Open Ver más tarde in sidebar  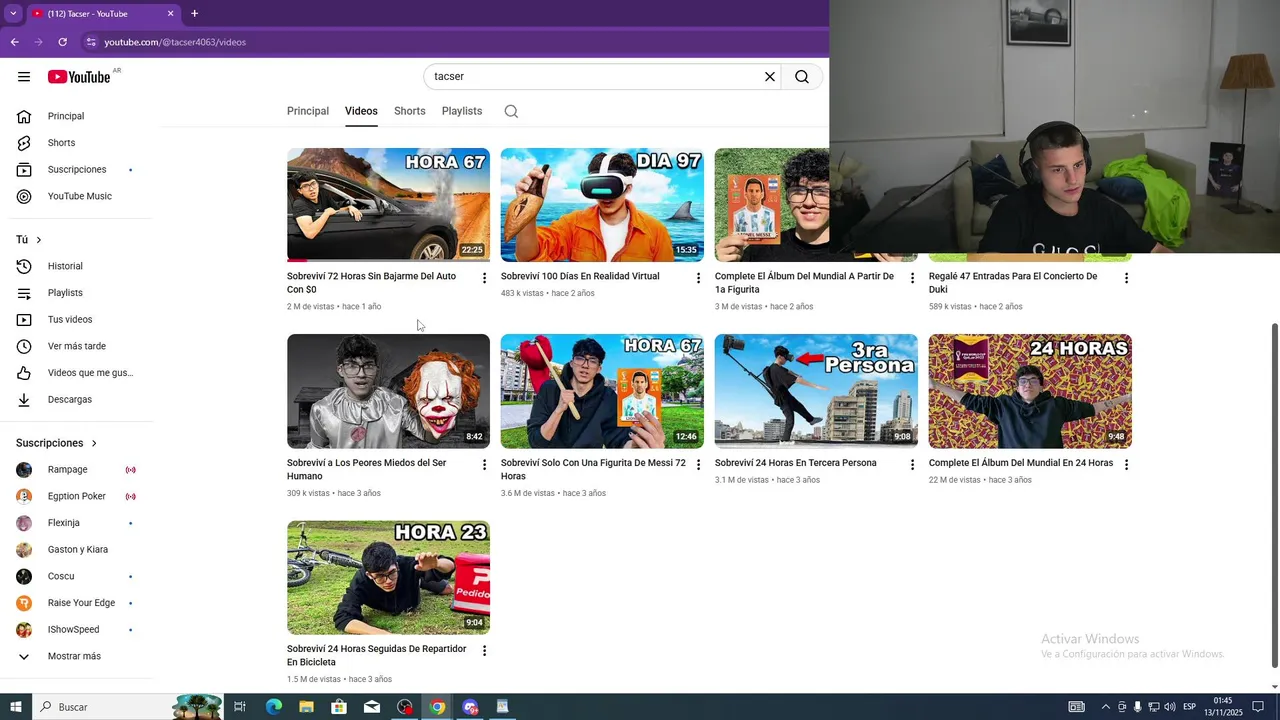(x=76, y=346)
